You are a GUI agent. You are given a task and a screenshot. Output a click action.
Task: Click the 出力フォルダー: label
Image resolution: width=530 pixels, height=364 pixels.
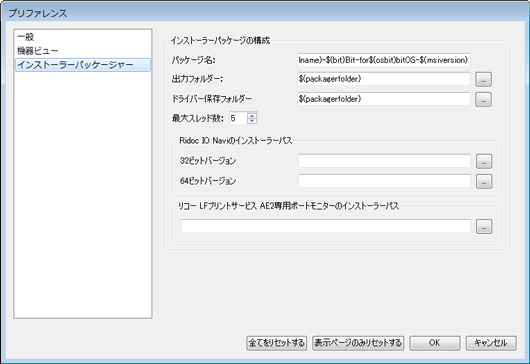pyautogui.click(x=197, y=79)
